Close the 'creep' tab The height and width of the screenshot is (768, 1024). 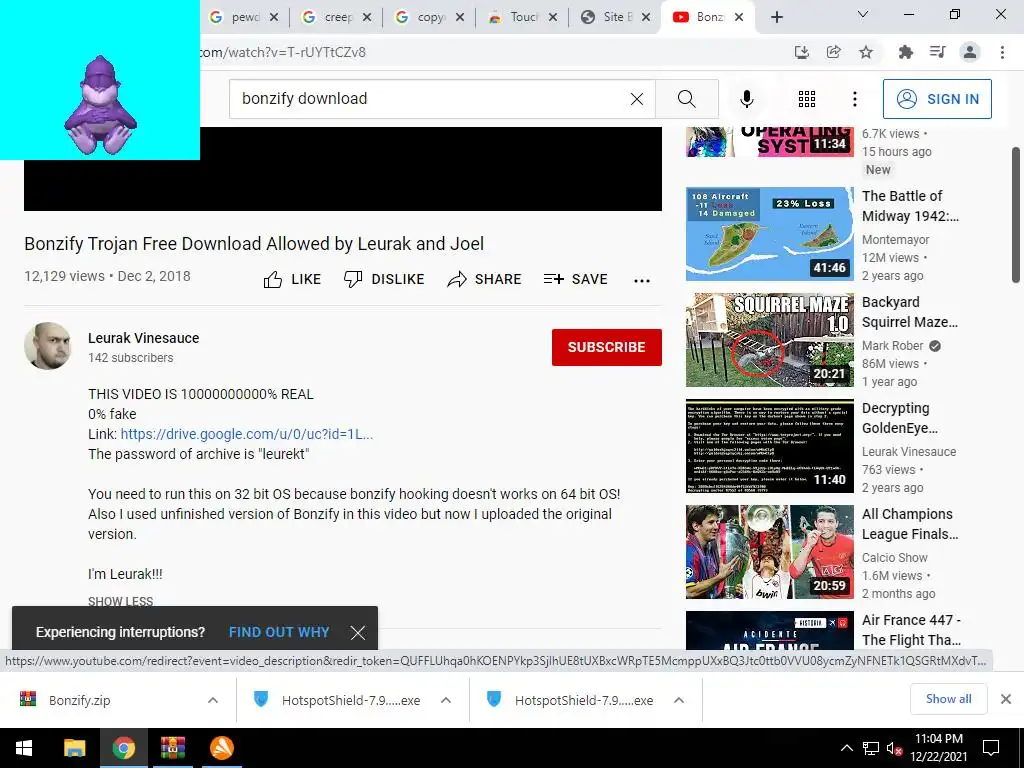(x=367, y=17)
